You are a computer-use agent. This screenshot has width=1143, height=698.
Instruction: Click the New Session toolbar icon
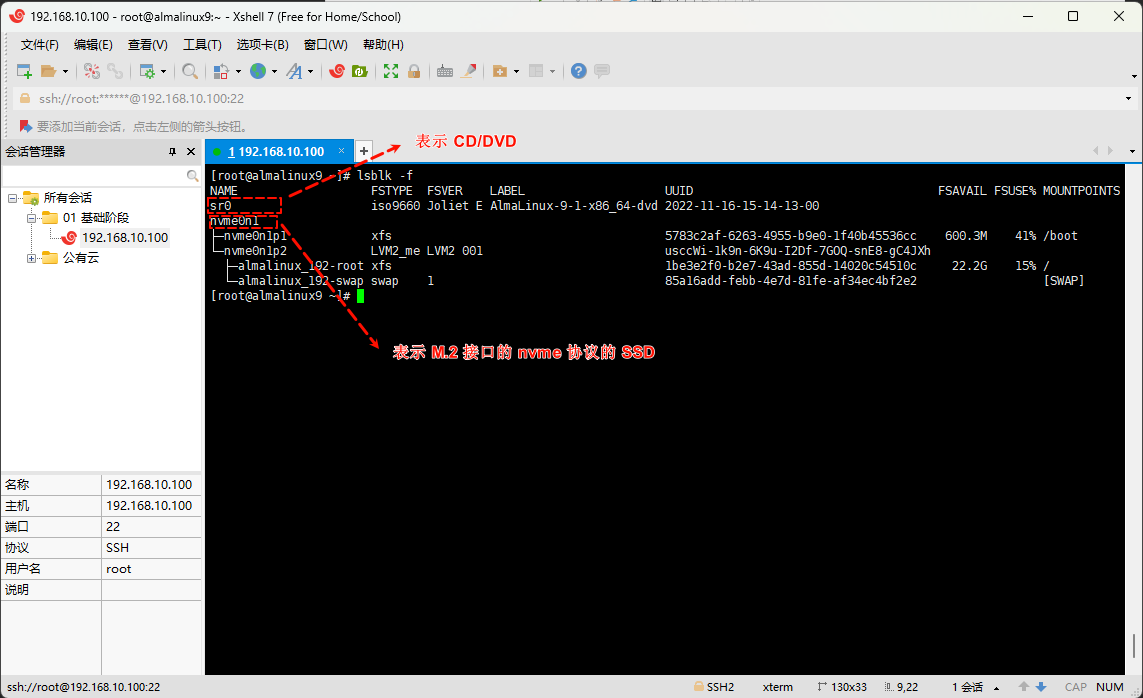click(x=24, y=71)
